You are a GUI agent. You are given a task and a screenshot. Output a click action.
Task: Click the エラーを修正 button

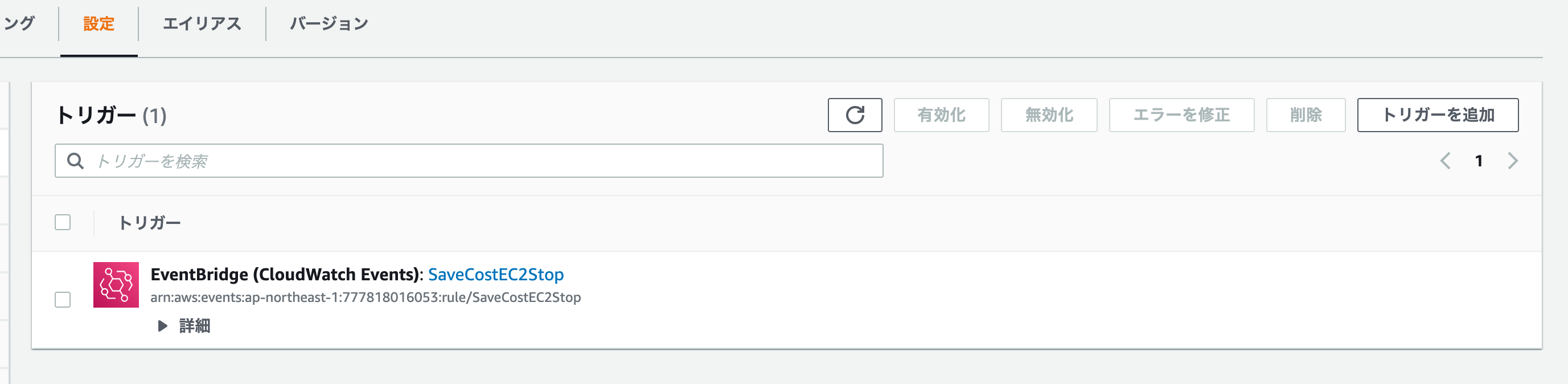point(1181,115)
